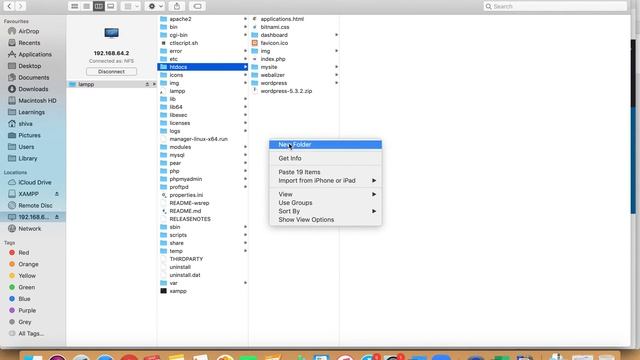Image resolution: width=640 pixels, height=360 pixels.
Task: Choose Get Info from the context menu
Action: (x=325, y=158)
